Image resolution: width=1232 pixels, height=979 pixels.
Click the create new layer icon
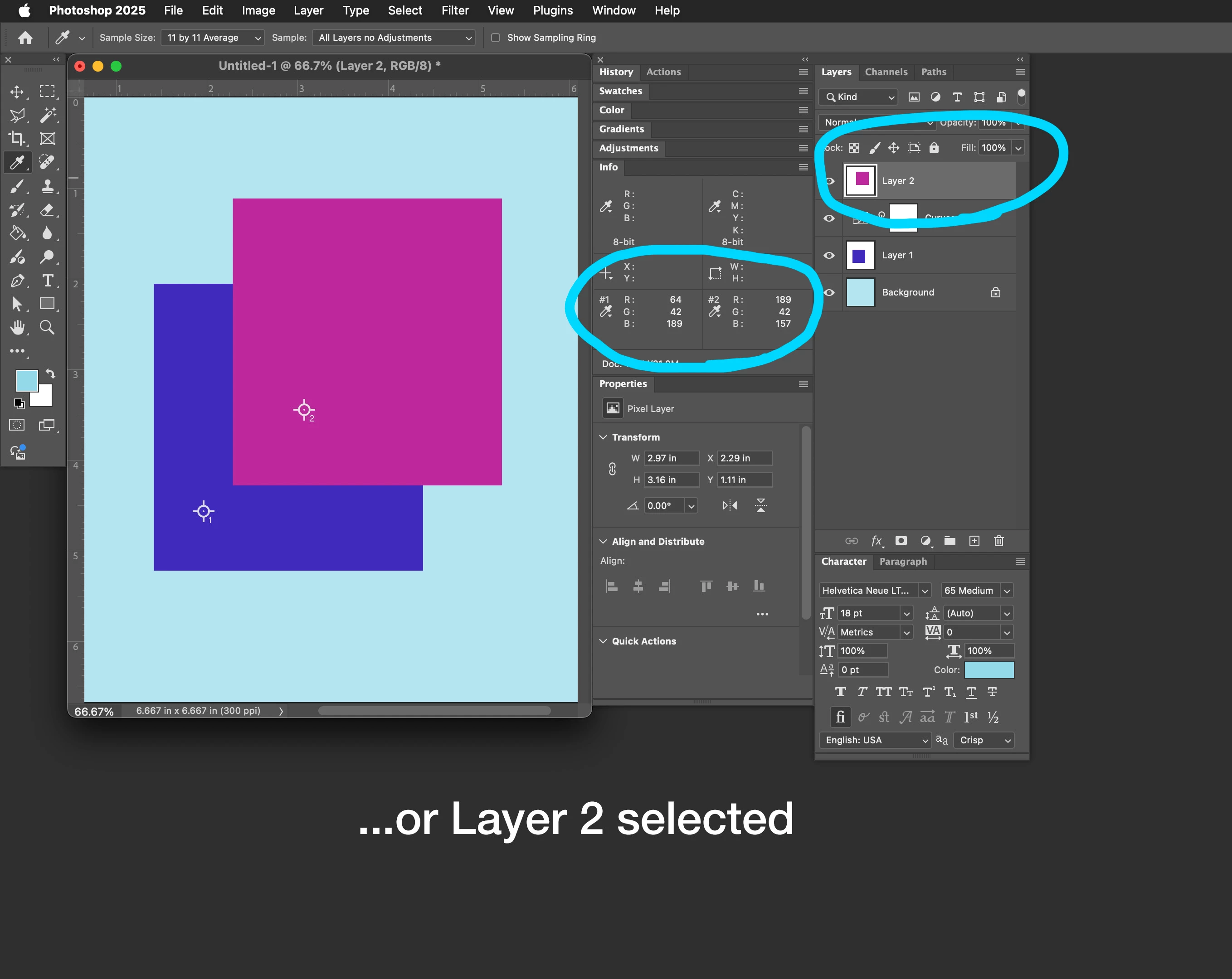(974, 541)
